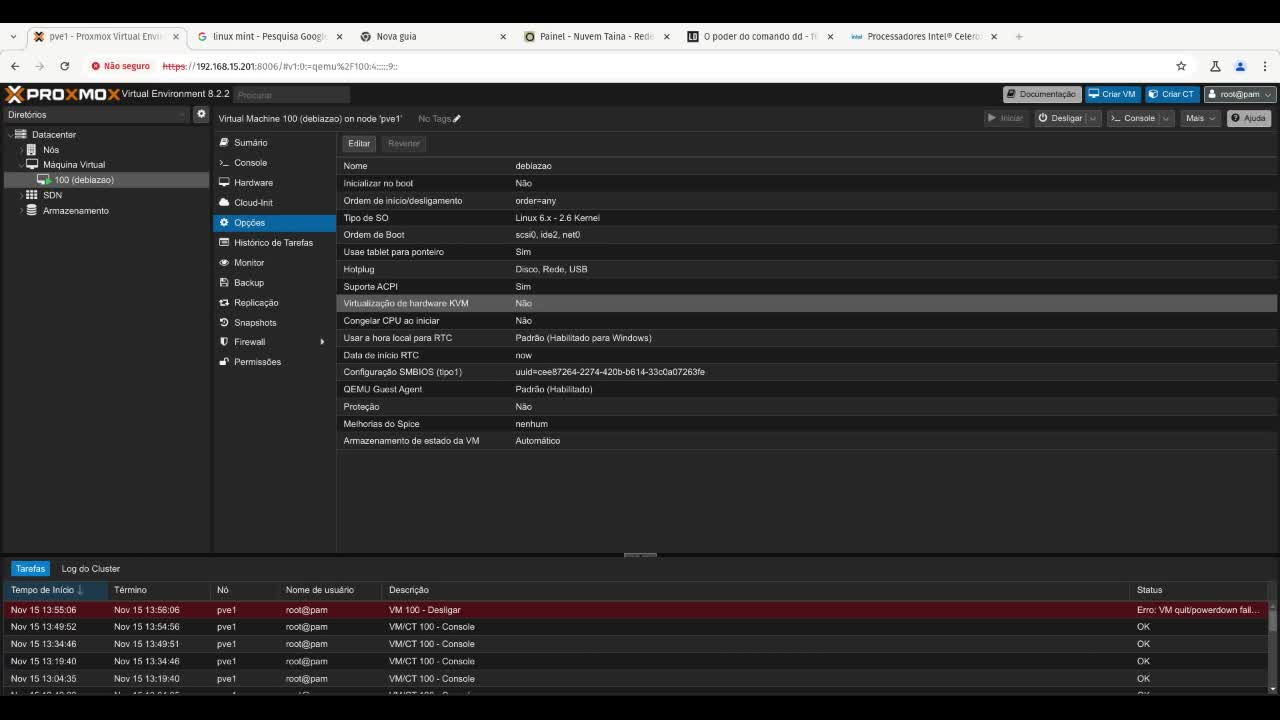Image resolution: width=1280 pixels, height=720 pixels.
Task: Select VM 100 (debiazao) in tree
Action: [84, 180]
